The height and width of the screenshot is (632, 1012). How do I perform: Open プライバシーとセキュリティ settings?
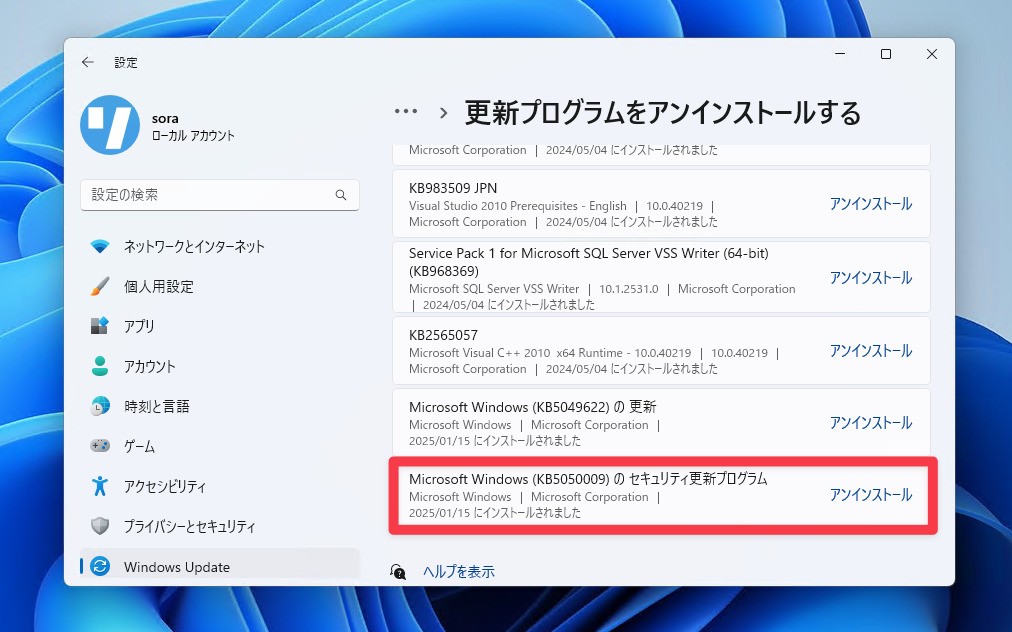219,525
